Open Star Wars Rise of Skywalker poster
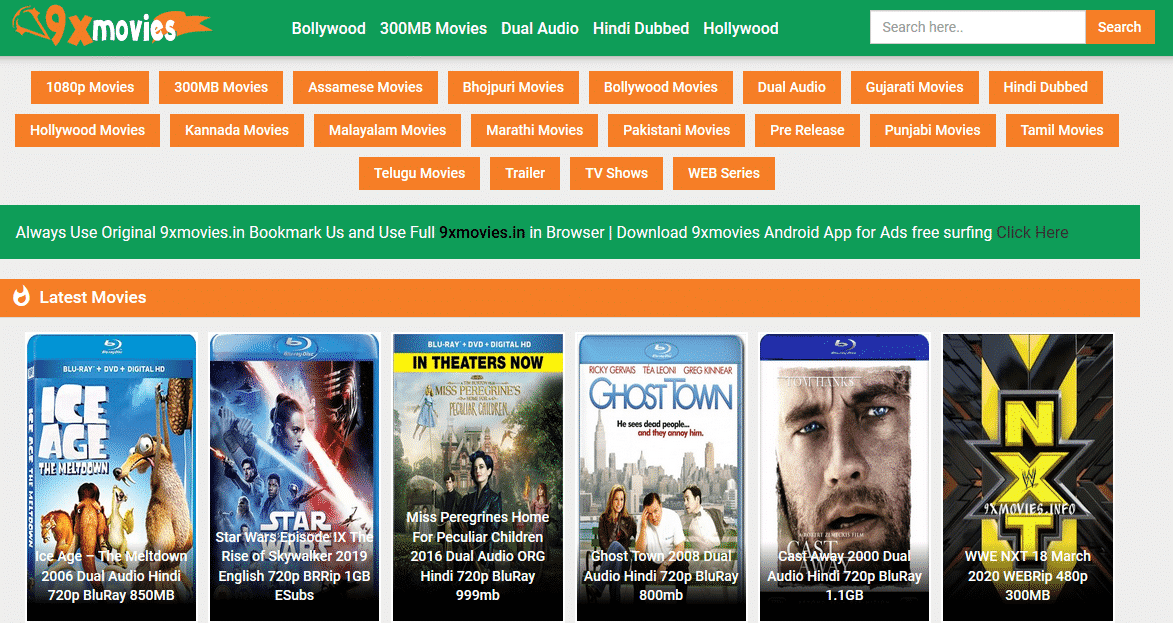Screen dimensions: 1173x623 point(295,477)
